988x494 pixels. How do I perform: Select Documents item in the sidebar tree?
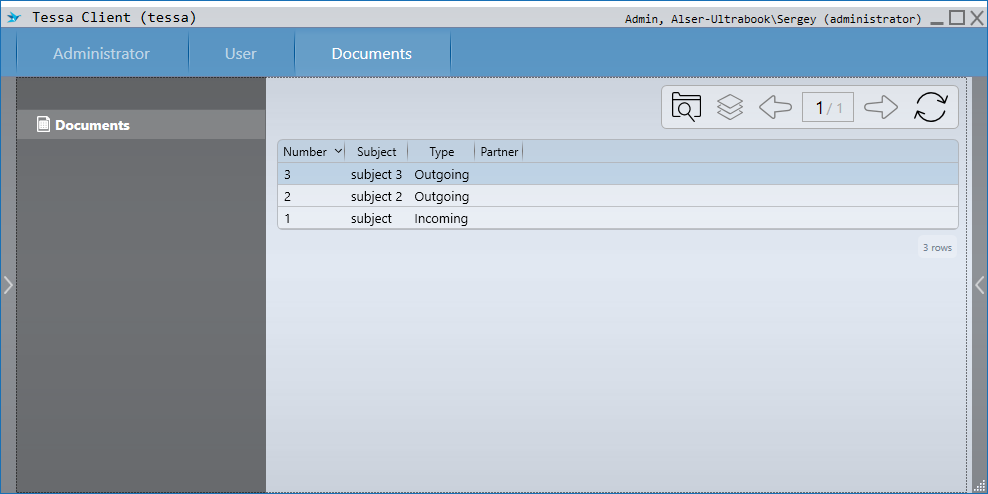click(x=92, y=125)
